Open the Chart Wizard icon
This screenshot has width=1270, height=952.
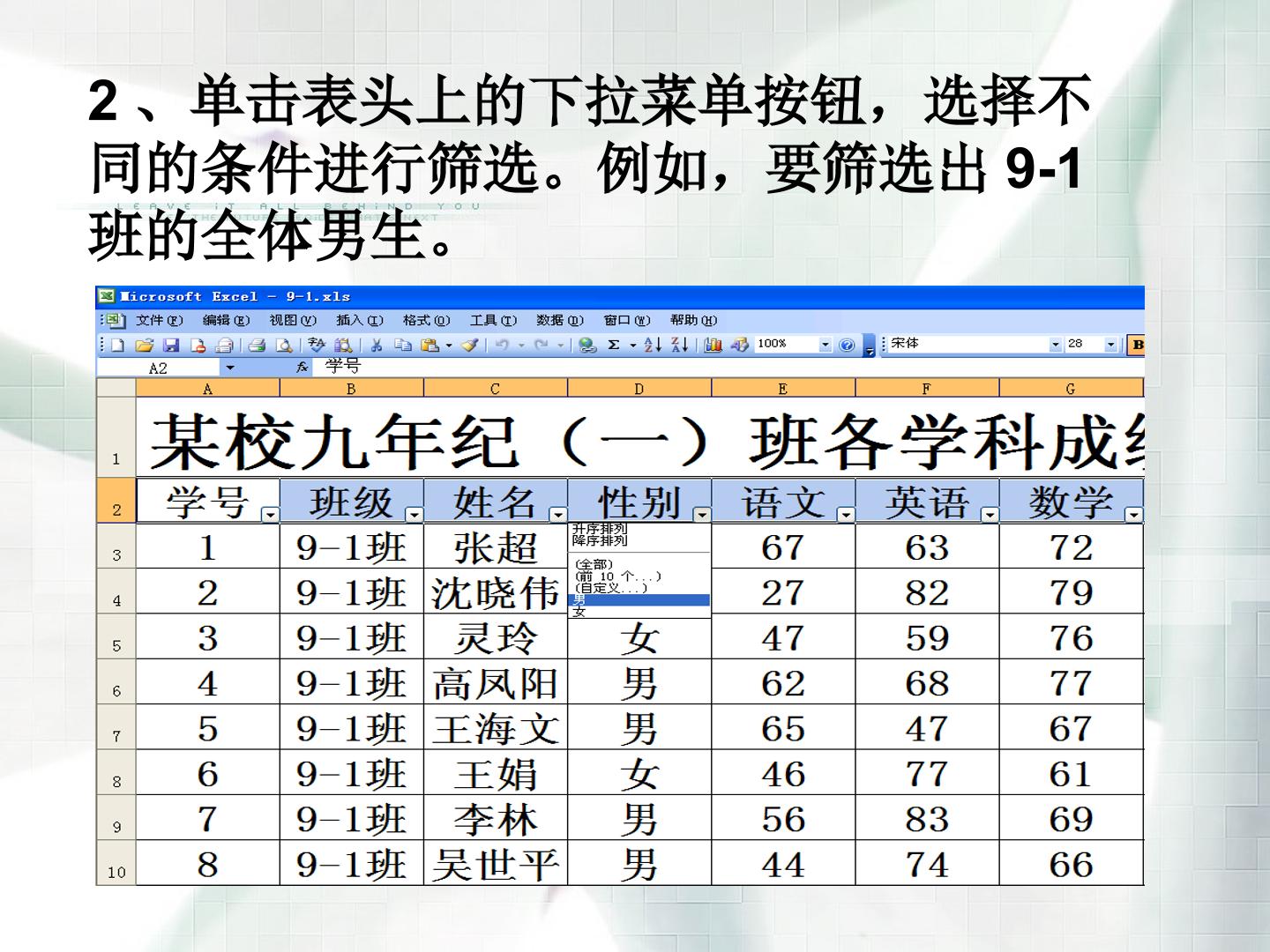(x=713, y=345)
